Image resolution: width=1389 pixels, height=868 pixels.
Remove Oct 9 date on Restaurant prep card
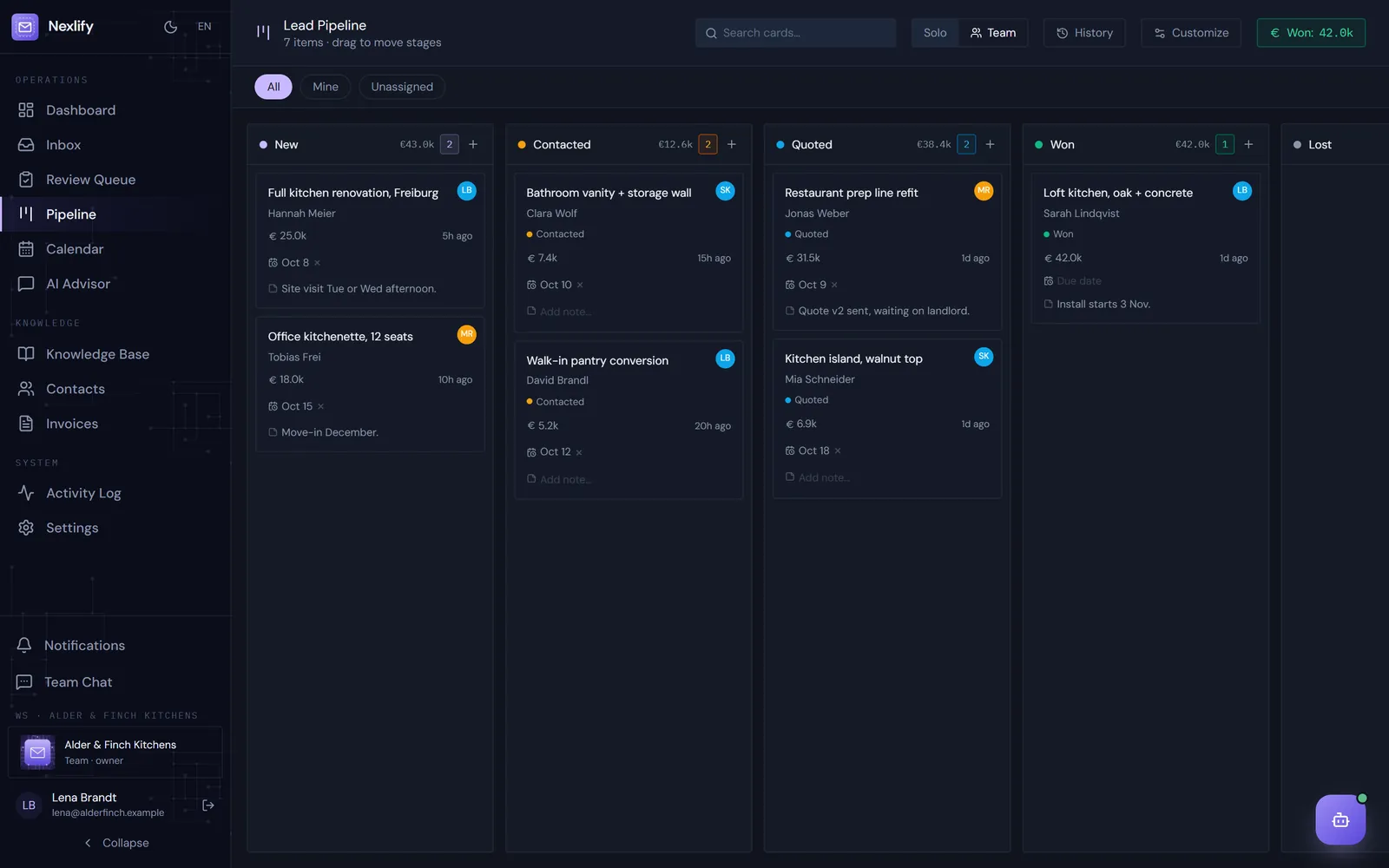(x=834, y=285)
